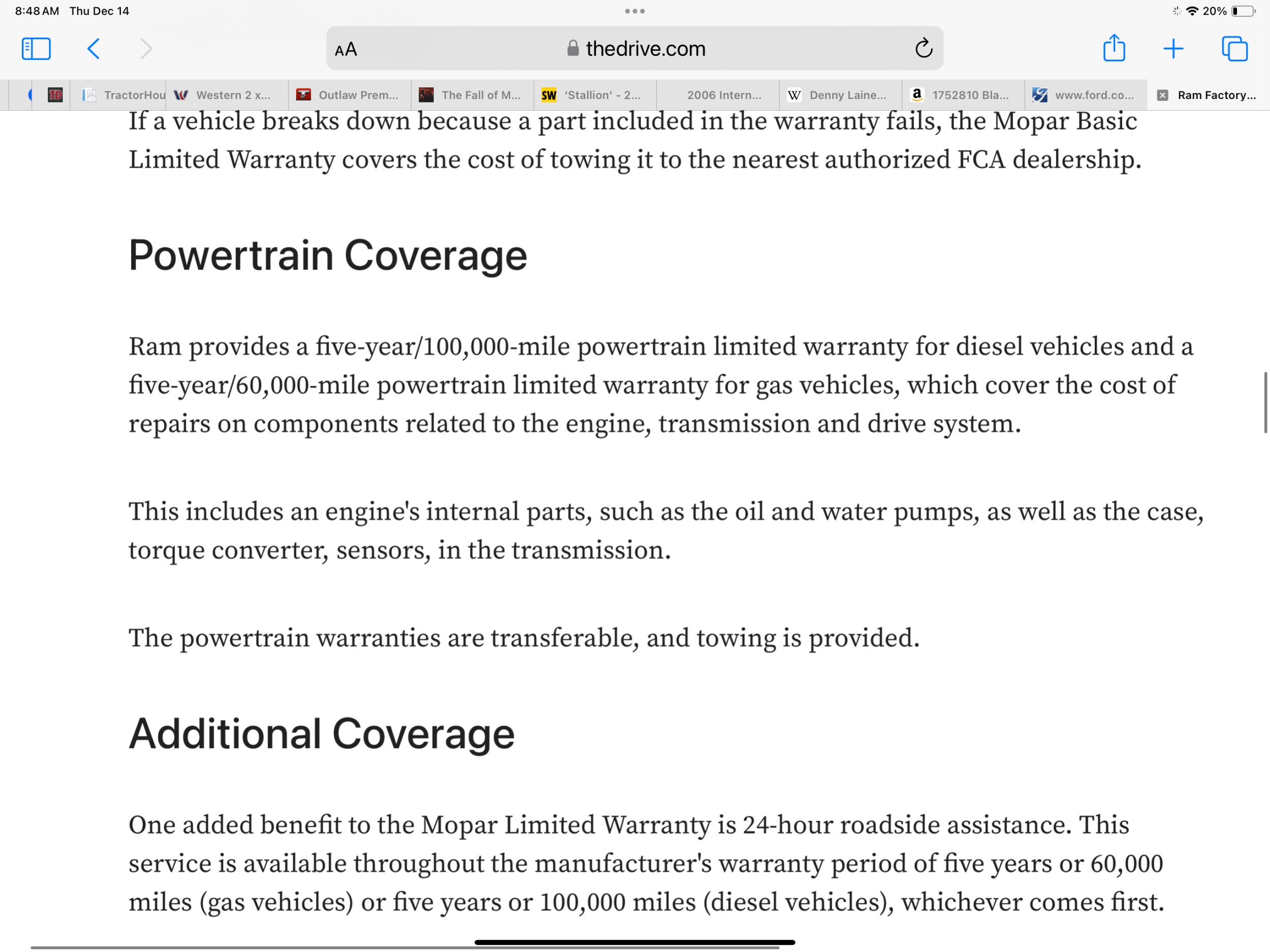The image size is (1270, 952).
Task: Tap the home indicator bar
Action: [634, 942]
